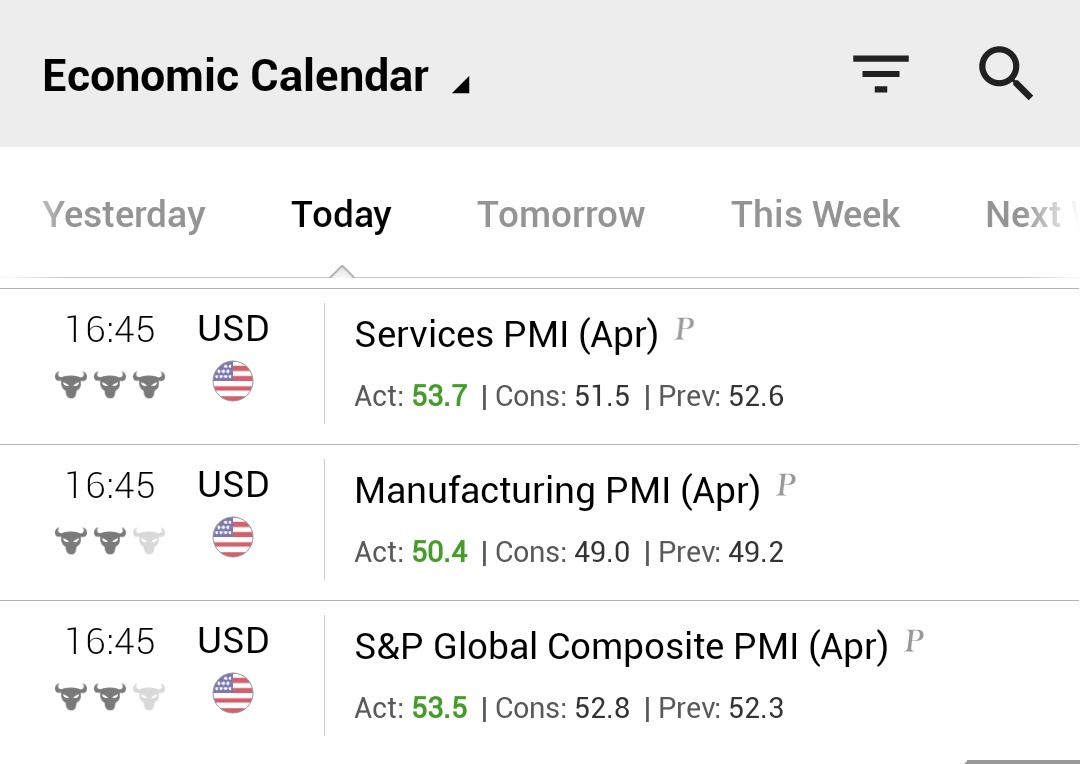Click 'P' marker on S&P Global Composite PMI
1080x764 pixels.
(913, 641)
